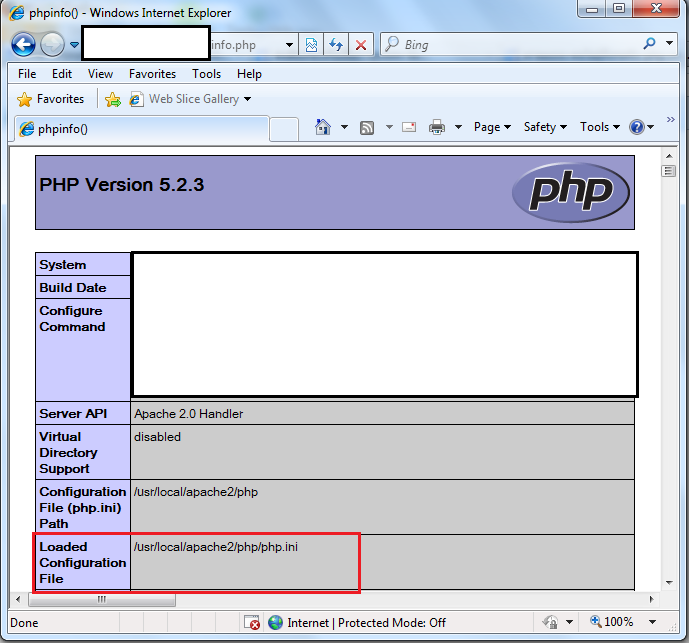Expand the Home button dropdown arrow
The width and height of the screenshot is (689, 643).
[344, 127]
